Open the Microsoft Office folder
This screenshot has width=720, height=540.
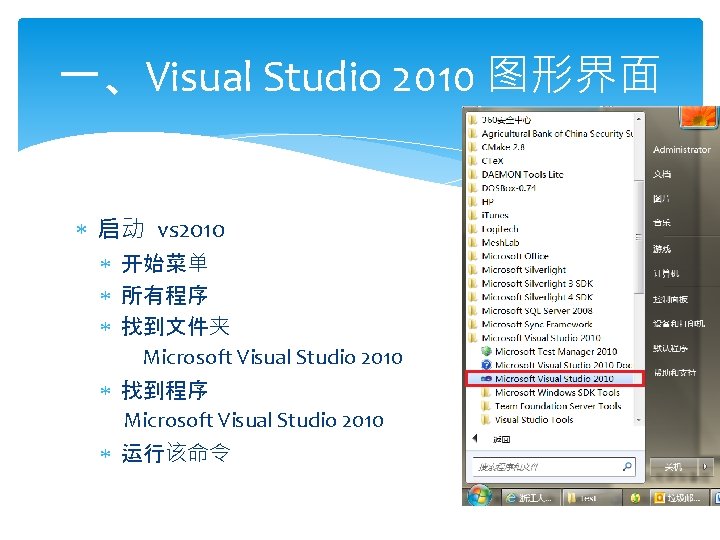[508, 256]
